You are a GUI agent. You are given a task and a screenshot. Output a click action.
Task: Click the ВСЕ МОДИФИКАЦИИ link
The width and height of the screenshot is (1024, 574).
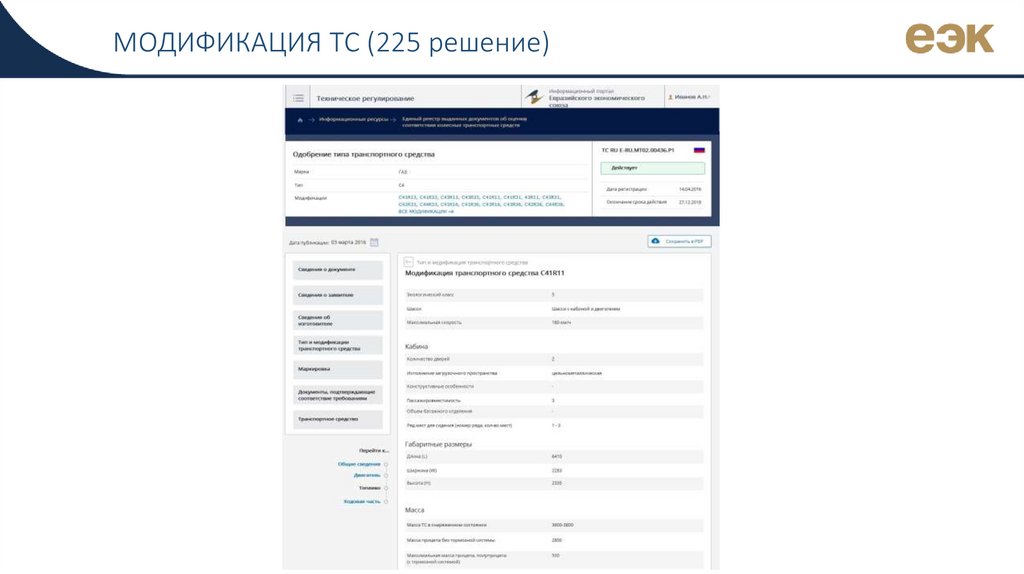(426, 212)
